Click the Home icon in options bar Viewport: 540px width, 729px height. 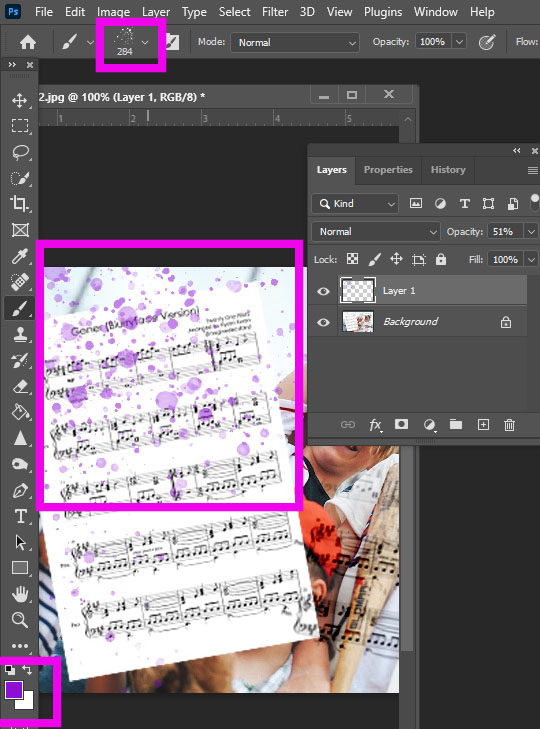click(x=28, y=42)
